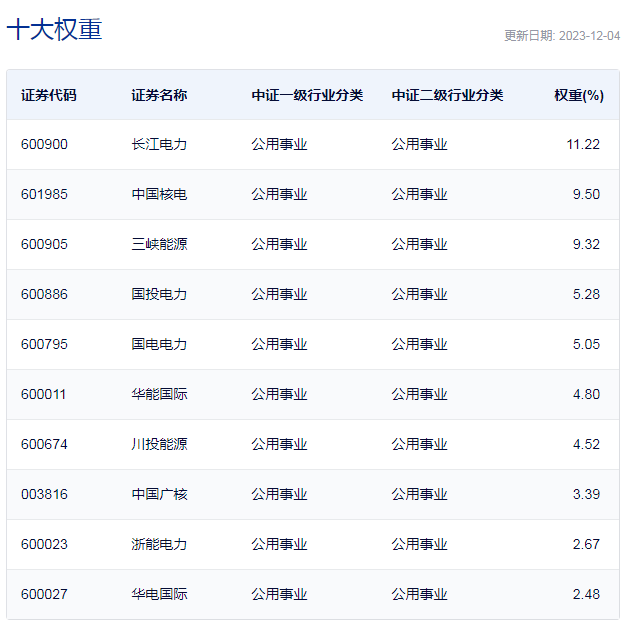The width and height of the screenshot is (627, 628).
Task: Select stock code 600886
Action: coord(44,294)
